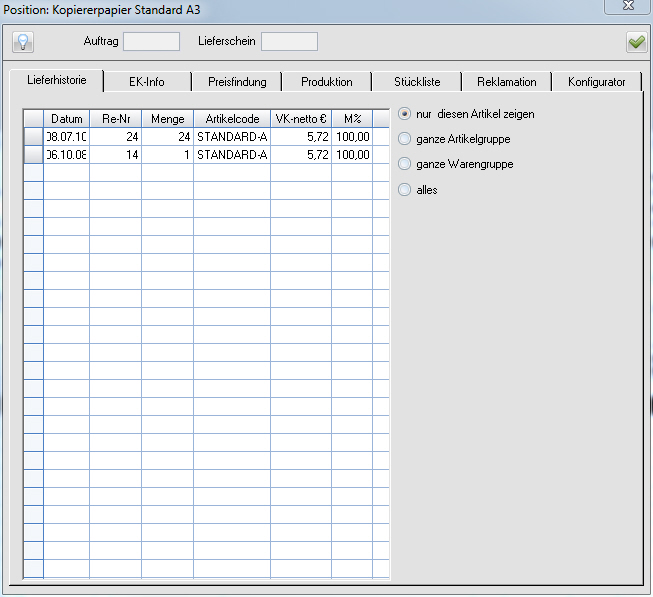Switch to the Reklamation tab

(x=506, y=82)
